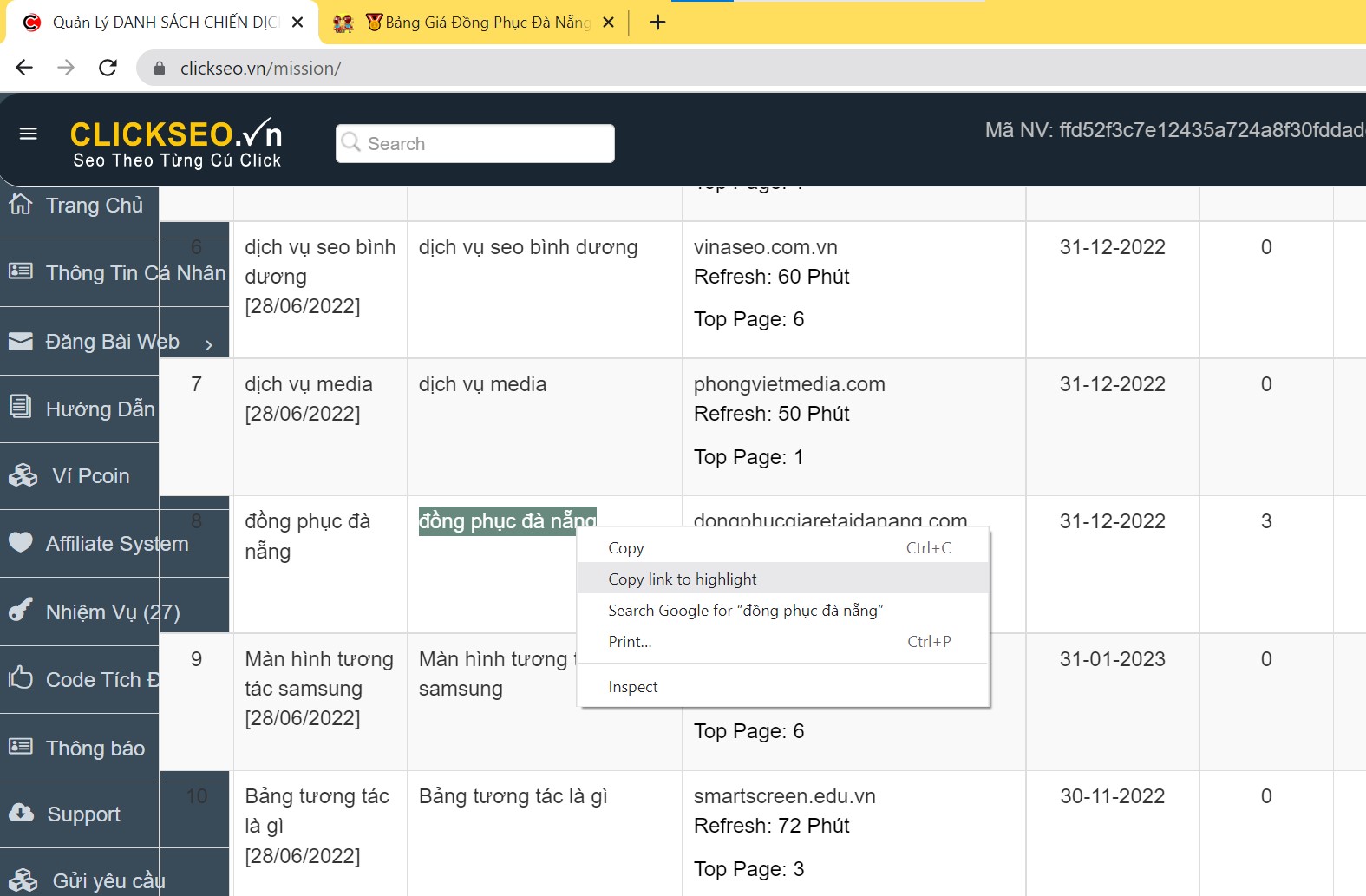Switch to Bảng Giá Đồng Phục tab
The image size is (1366, 896).
[475, 23]
